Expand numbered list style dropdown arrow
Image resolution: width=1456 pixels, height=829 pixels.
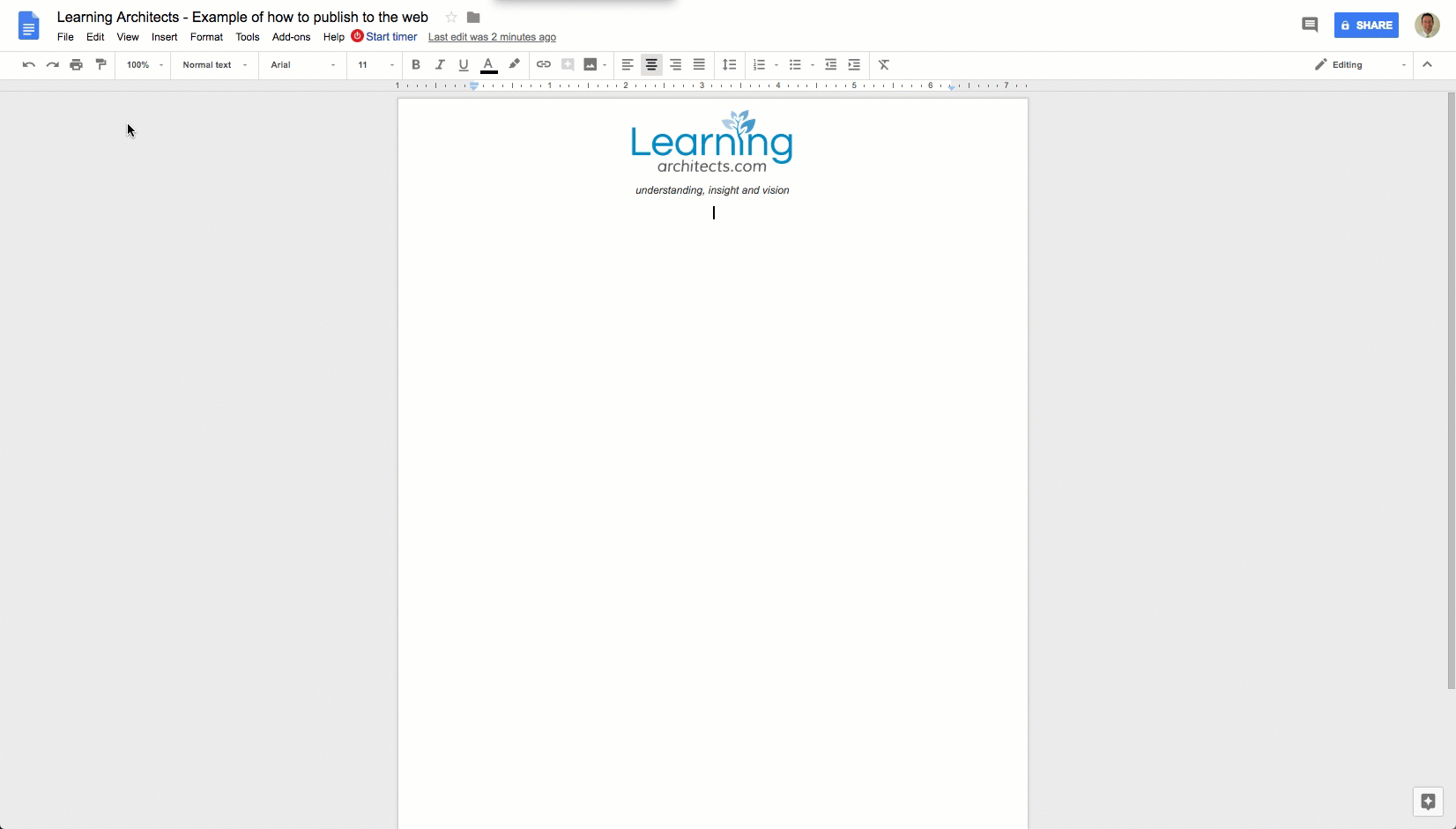[x=776, y=65]
